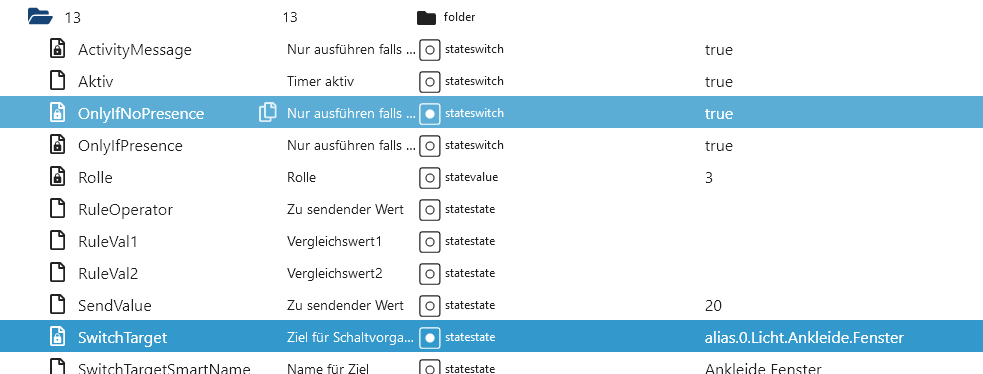
Task: Click the locked file icon of ActivityMessage
Action: (x=58, y=49)
